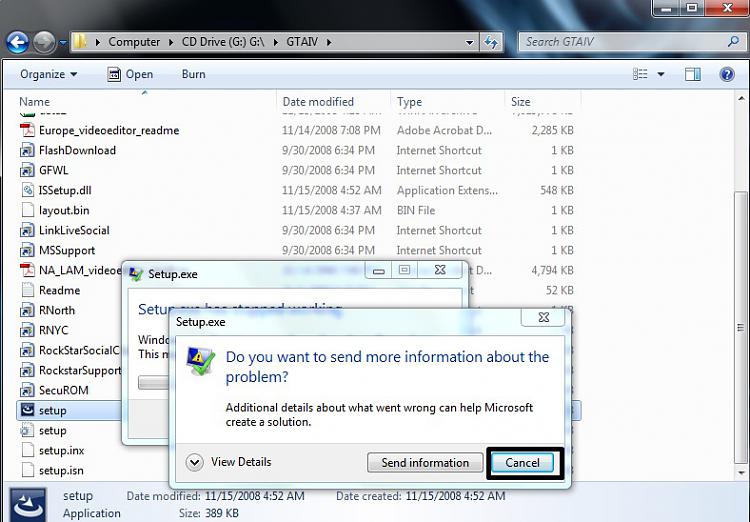
Task: Toggle the preview pane icon
Action: 693,74
